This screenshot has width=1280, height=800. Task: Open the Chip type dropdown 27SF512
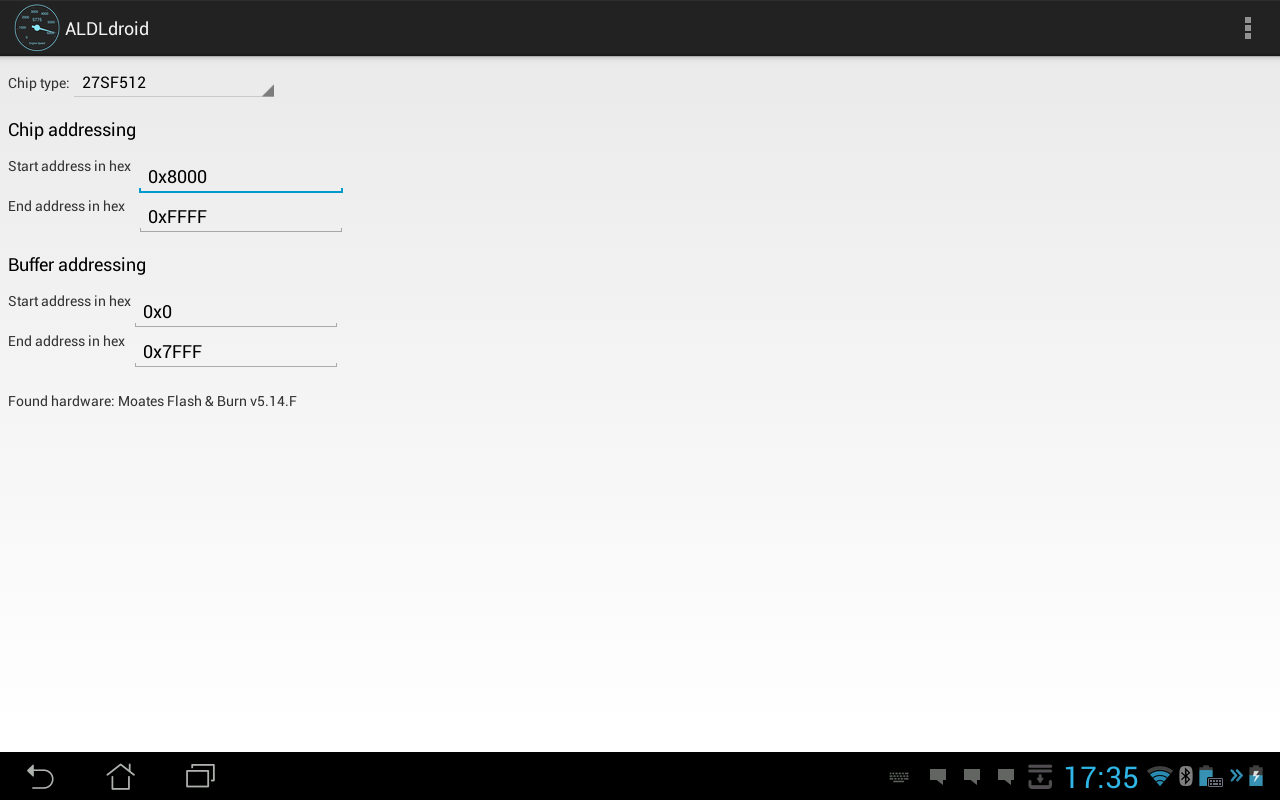(x=174, y=83)
